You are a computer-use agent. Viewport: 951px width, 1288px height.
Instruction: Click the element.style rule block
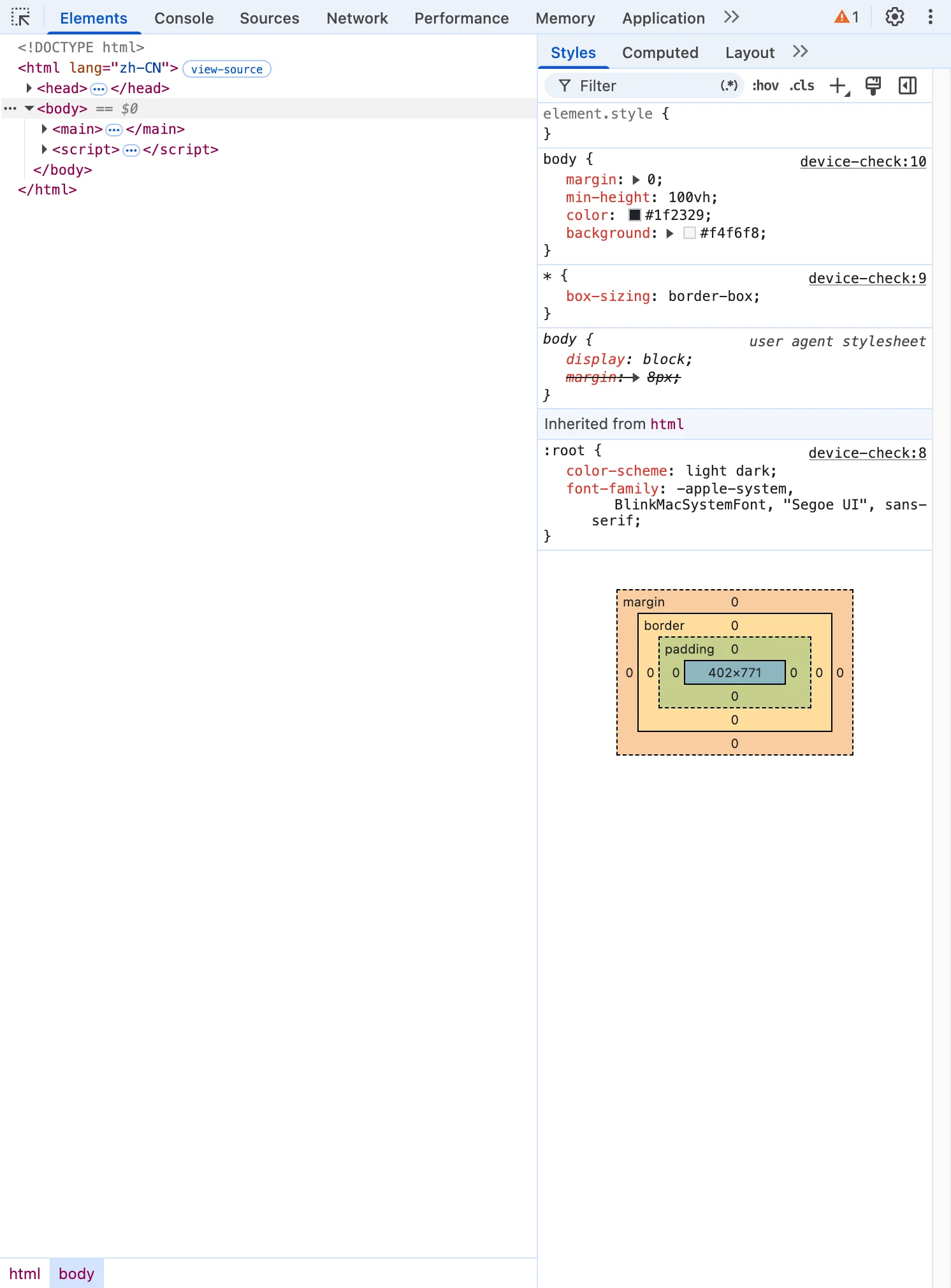click(734, 124)
